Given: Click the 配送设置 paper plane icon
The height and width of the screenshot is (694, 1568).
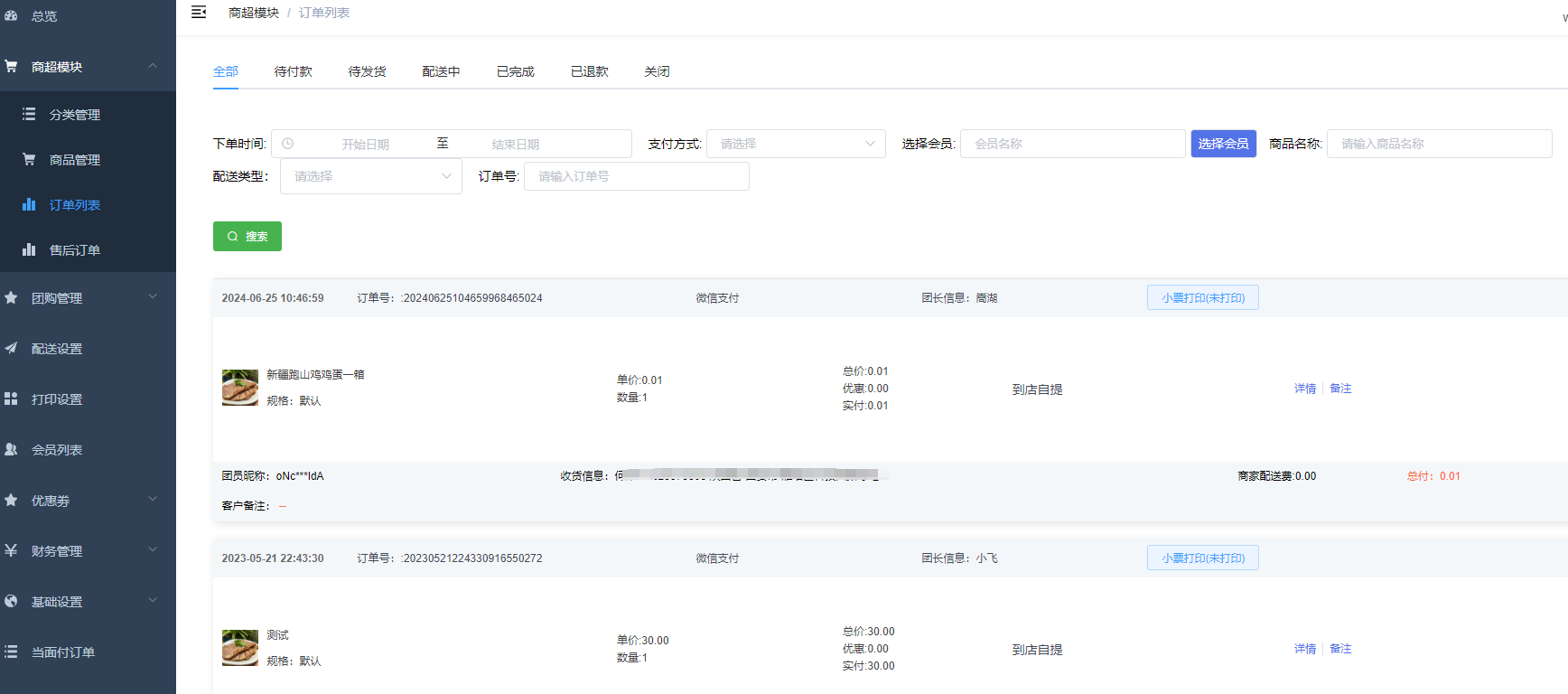Looking at the screenshot, I should pos(11,348).
